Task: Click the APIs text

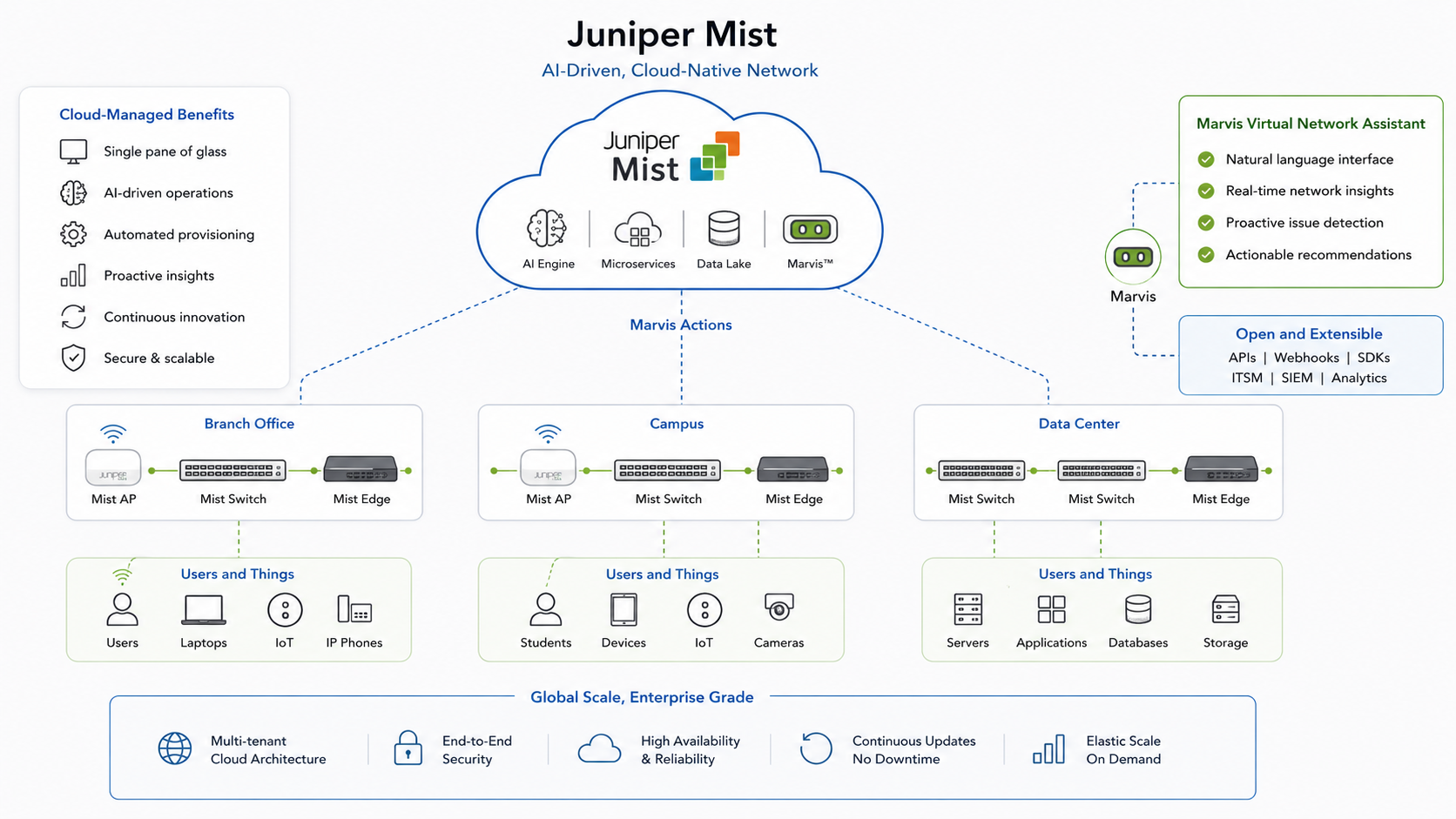Action: pos(1242,358)
